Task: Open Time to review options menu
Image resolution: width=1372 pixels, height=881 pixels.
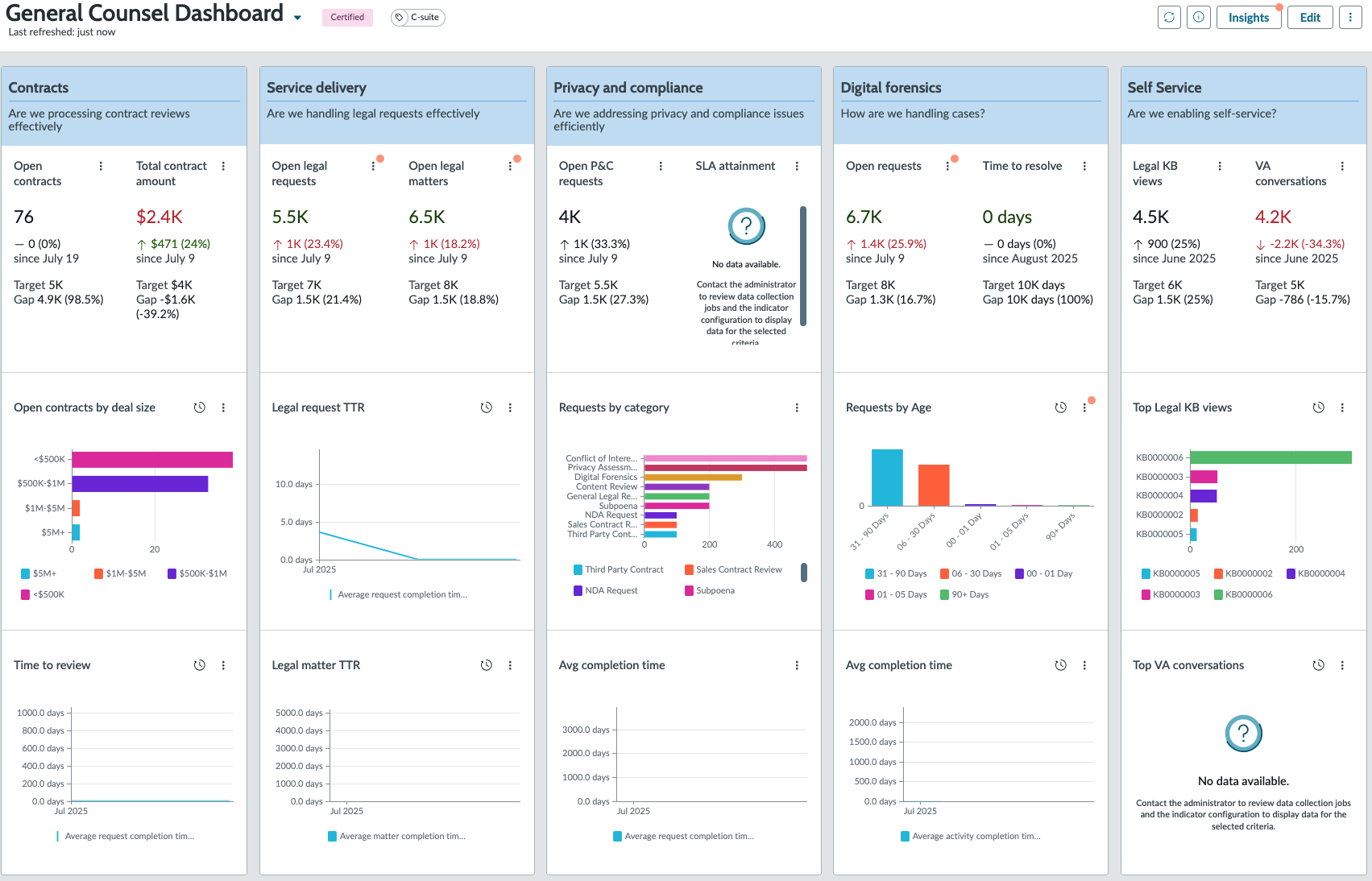Action: [223, 665]
